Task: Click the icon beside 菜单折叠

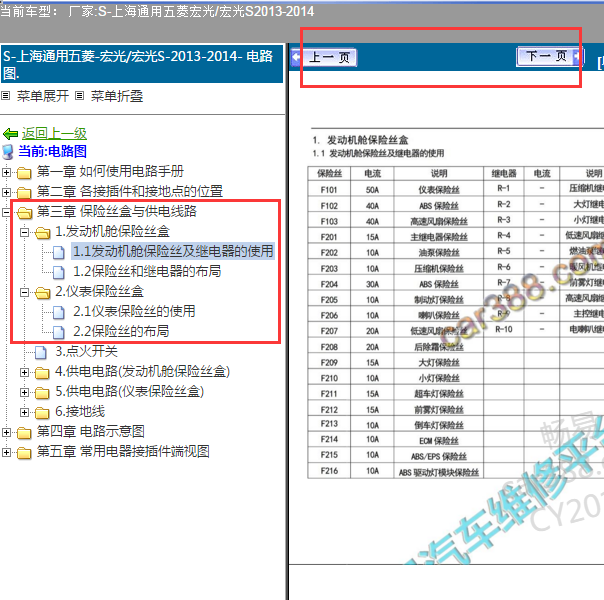Action: [x=79, y=96]
